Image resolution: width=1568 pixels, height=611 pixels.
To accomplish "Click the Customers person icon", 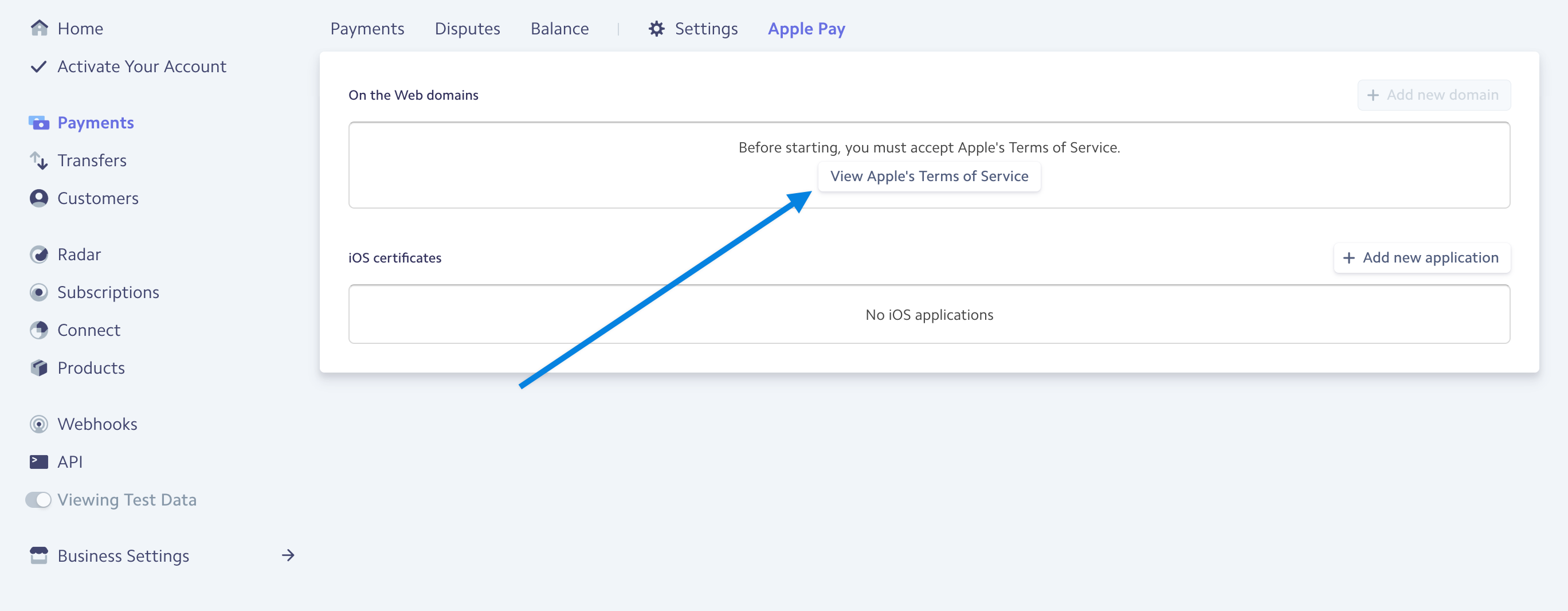I will pyautogui.click(x=39, y=198).
